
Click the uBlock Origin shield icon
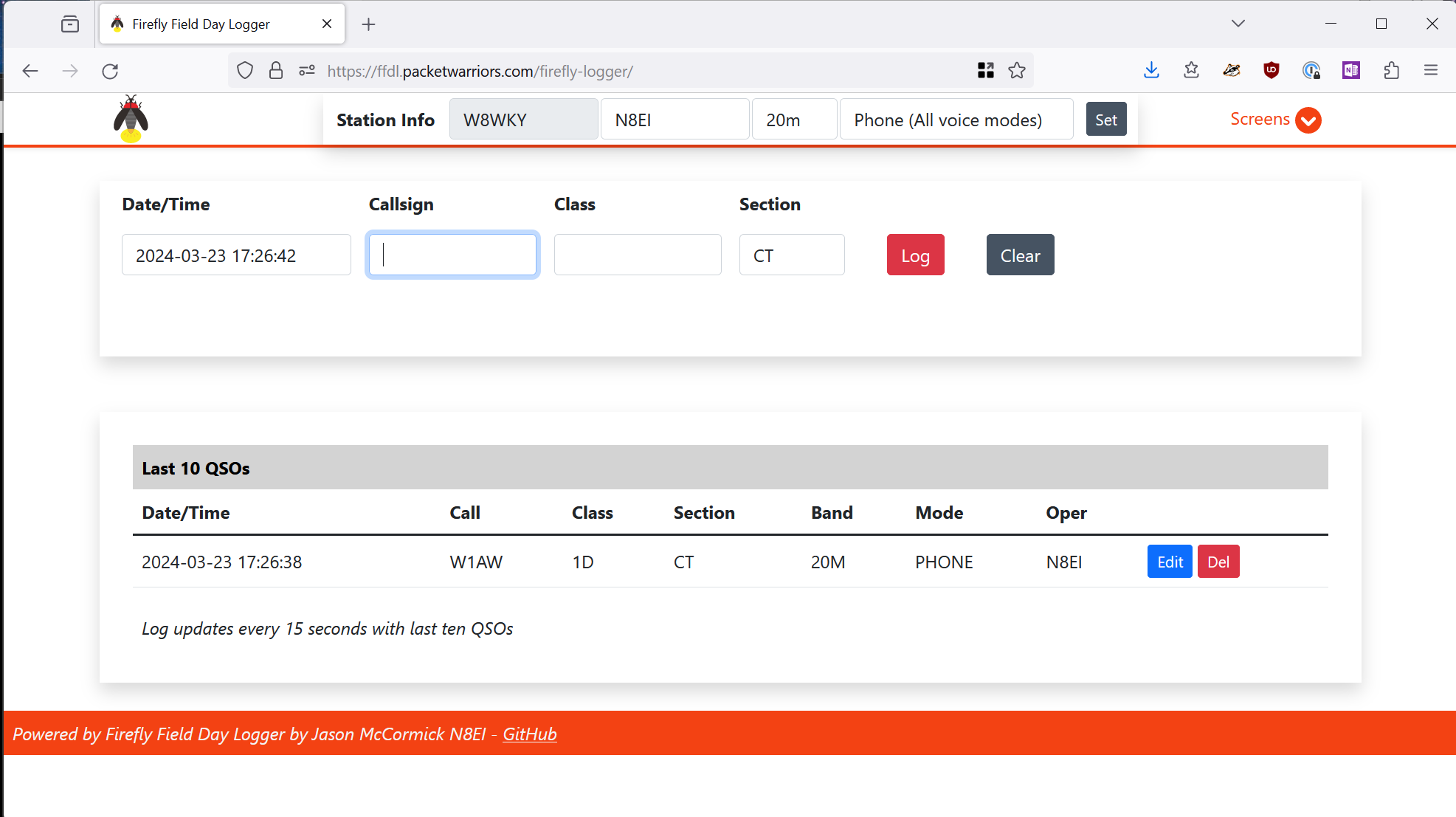pyautogui.click(x=1271, y=71)
